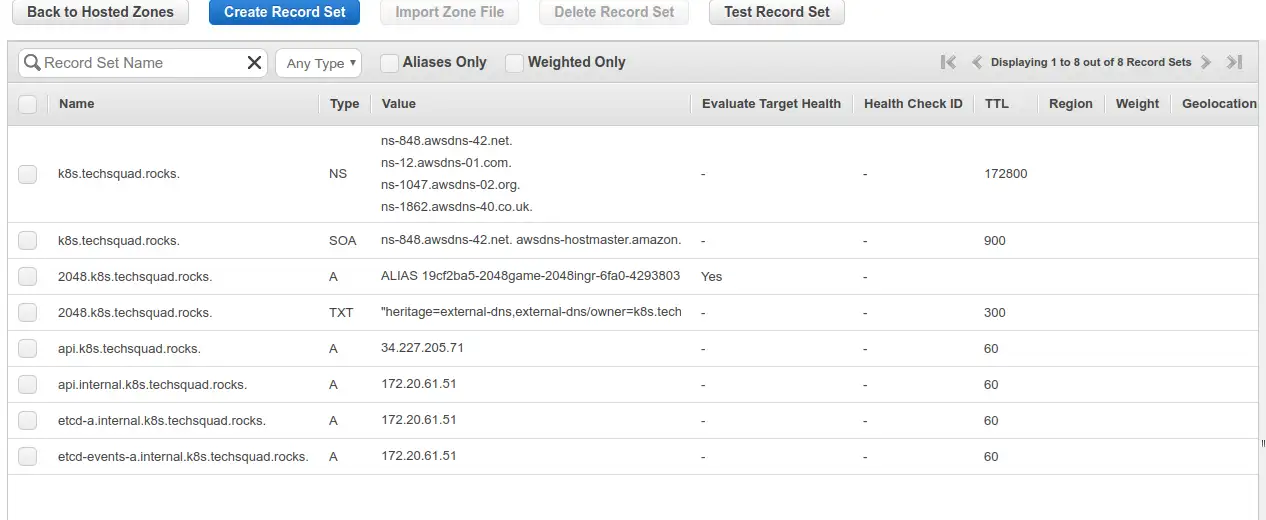Sort by the Type column header
Image resolution: width=1266 pixels, height=520 pixels.
(344, 104)
